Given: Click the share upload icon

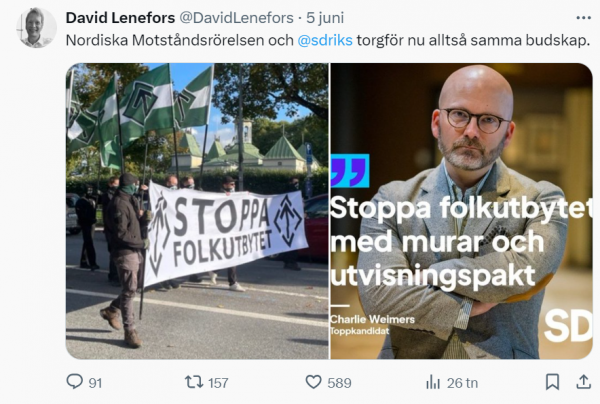Looking at the screenshot, I should click(x=584, y=381).
